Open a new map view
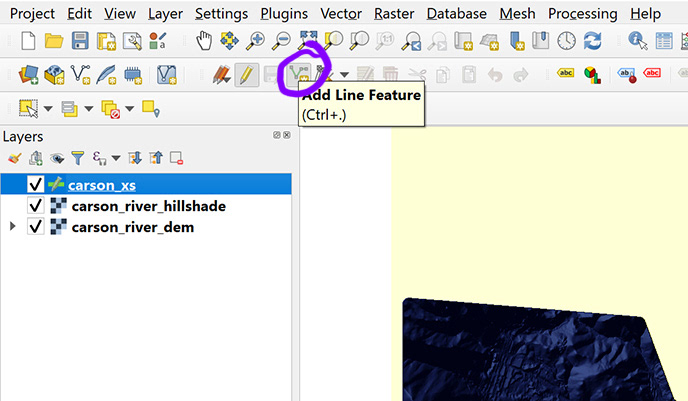Viewport: 688px width, 401px height. click(x=463, y=41)
